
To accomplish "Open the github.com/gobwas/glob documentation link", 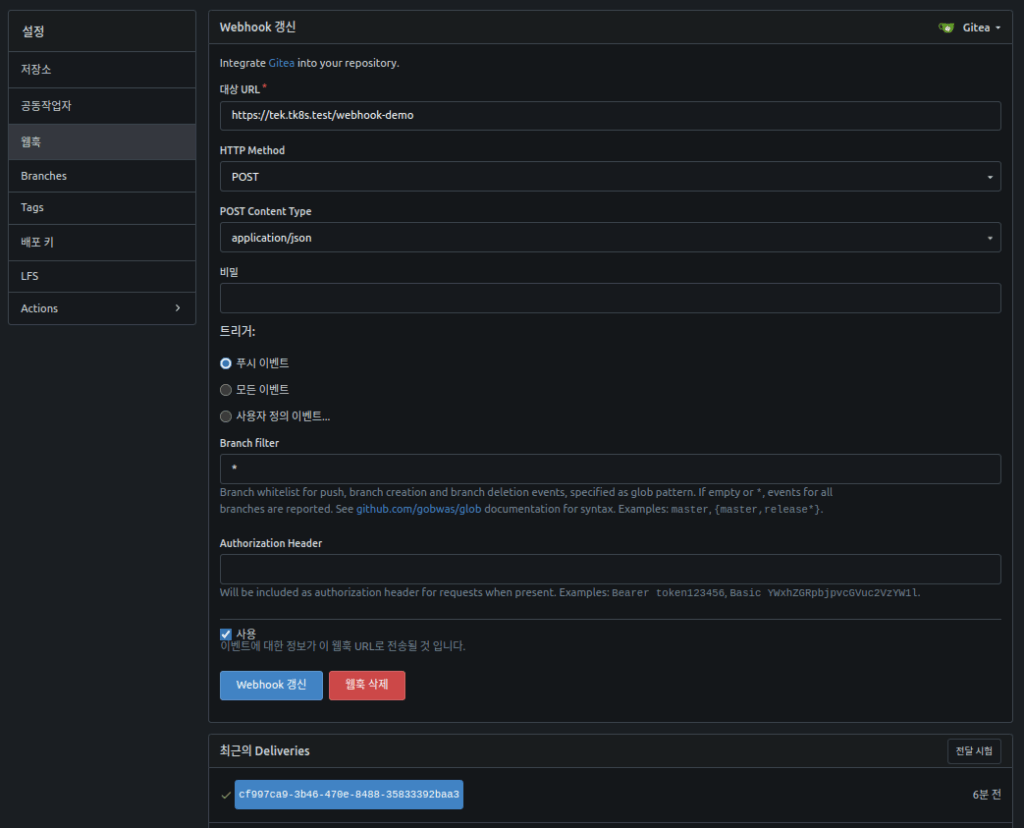I will 420,509.
